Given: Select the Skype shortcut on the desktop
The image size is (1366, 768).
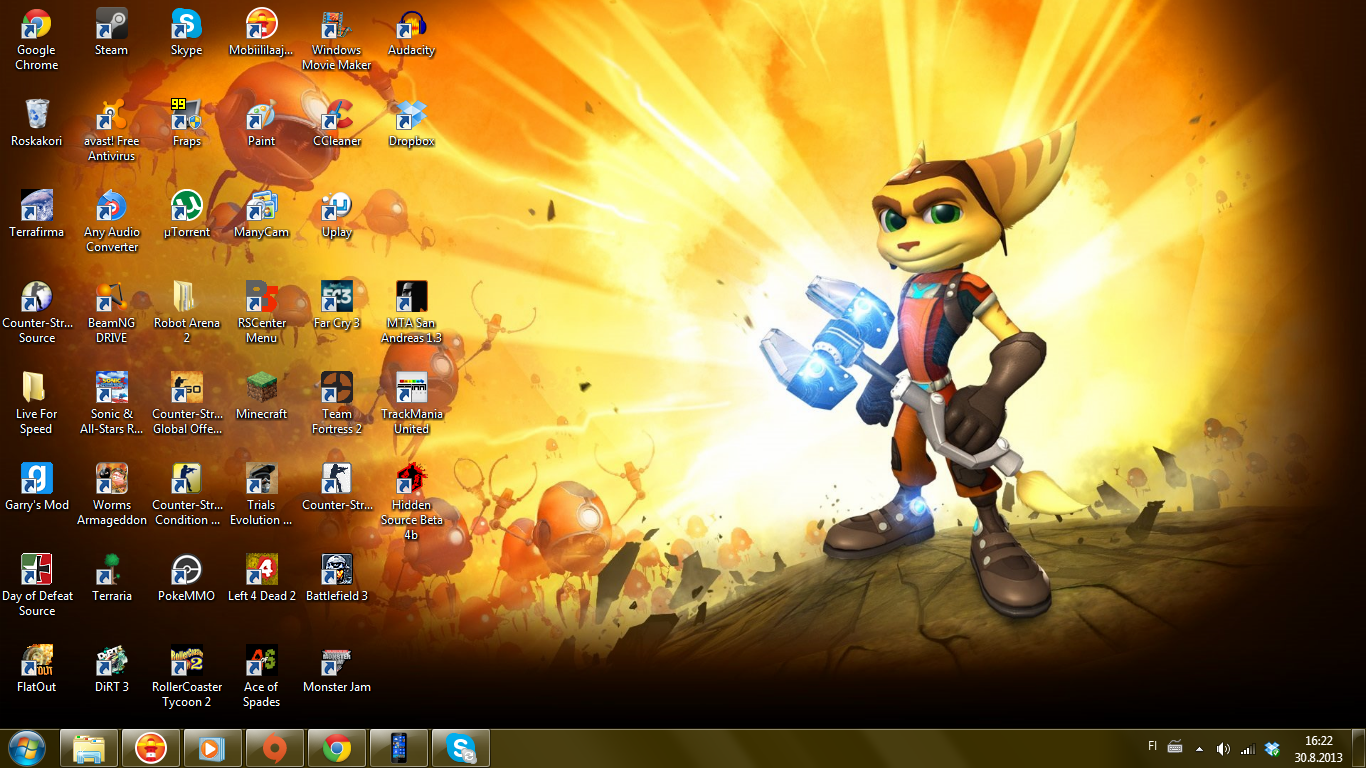Looking at the screenshot, I should [186, 33].
